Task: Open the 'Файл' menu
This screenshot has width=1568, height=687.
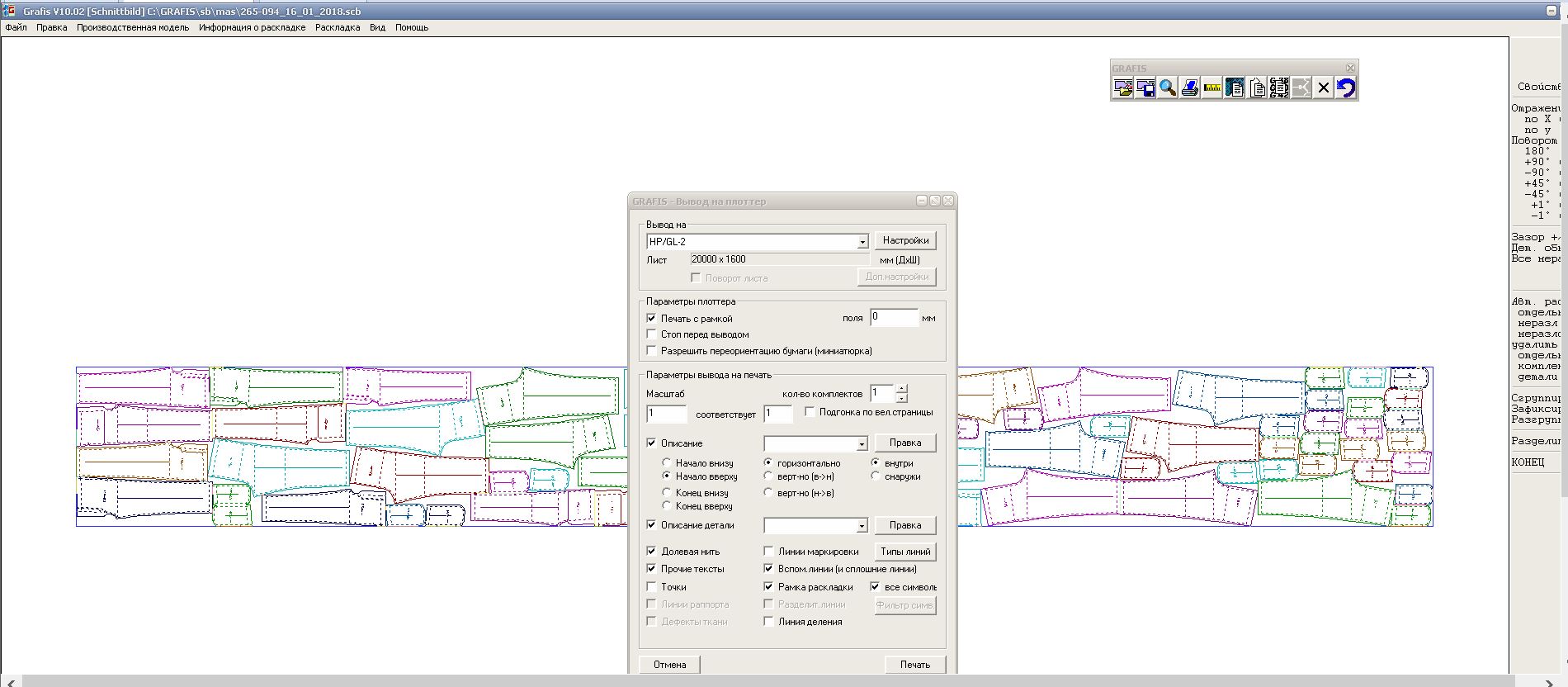Action: [x=16, y=27]
